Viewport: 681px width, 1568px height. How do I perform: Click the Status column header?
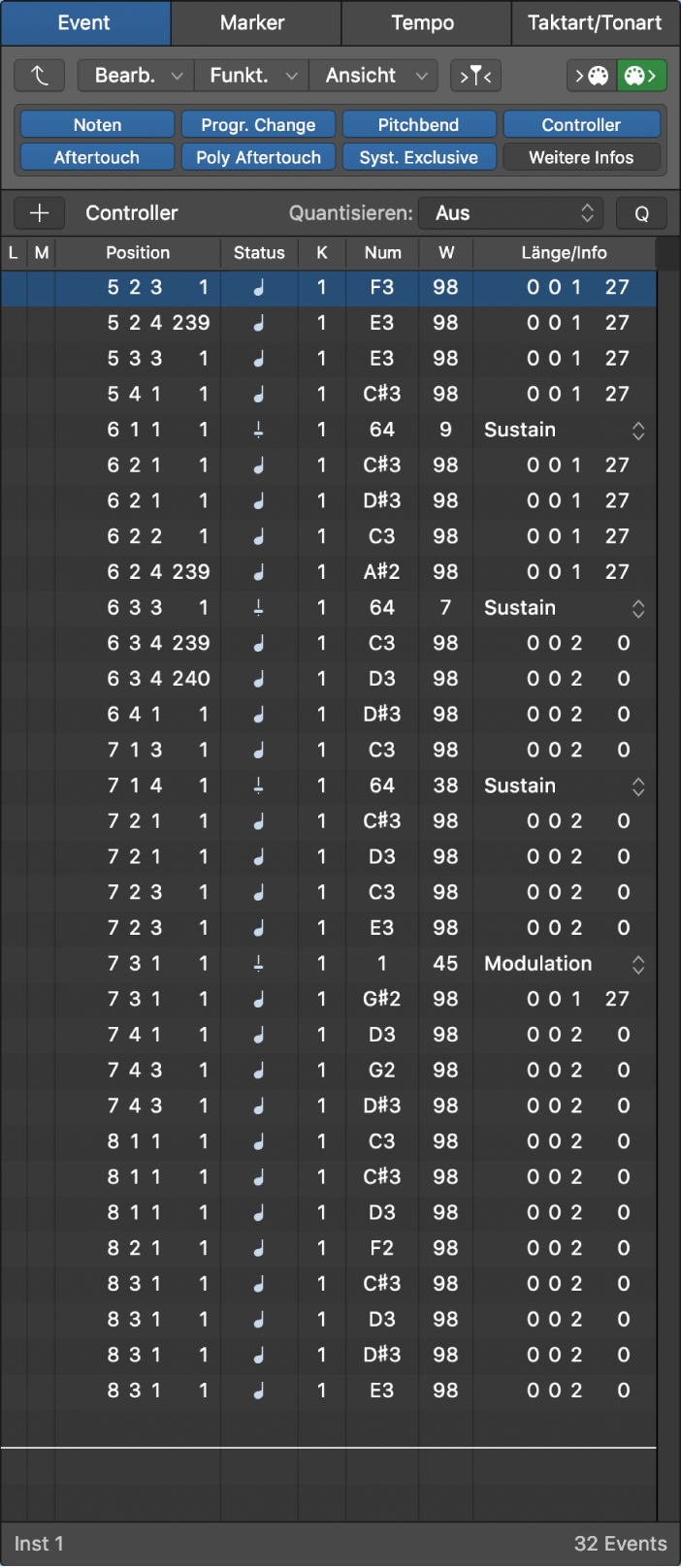coord(259,253)
